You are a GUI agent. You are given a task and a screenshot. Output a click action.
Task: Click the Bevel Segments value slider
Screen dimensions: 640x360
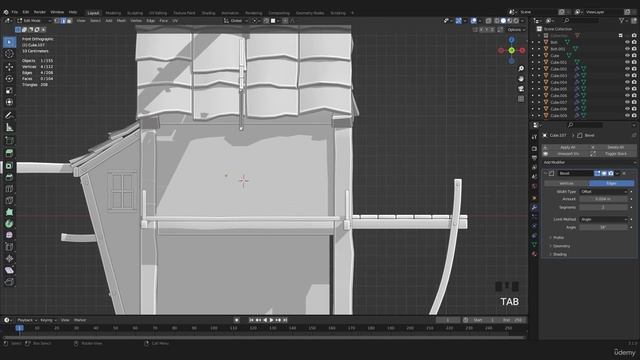(x=604, y=207)
